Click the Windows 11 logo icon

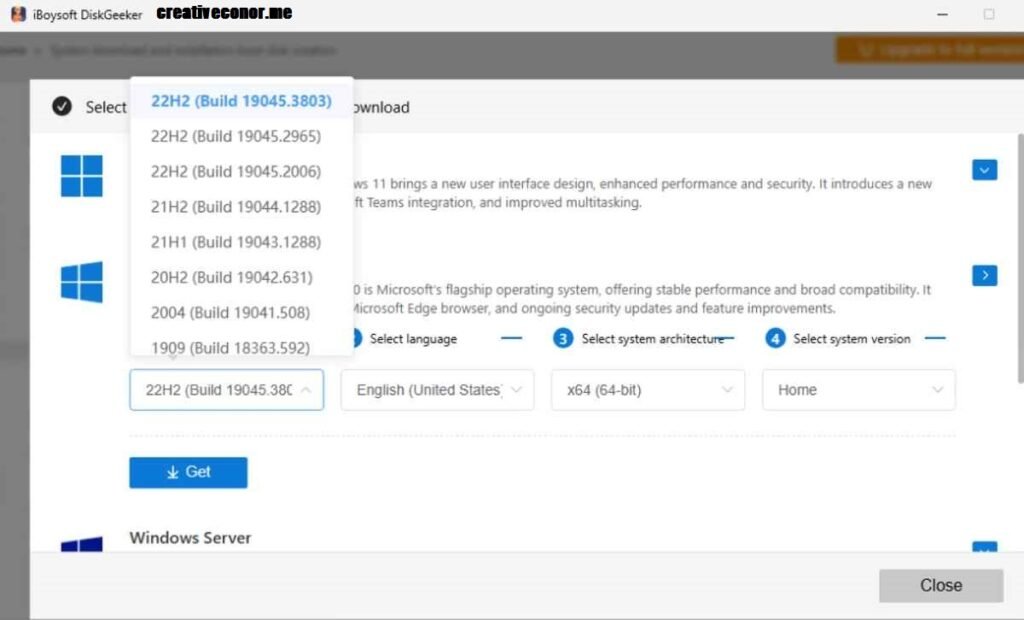tap(82, 176)
